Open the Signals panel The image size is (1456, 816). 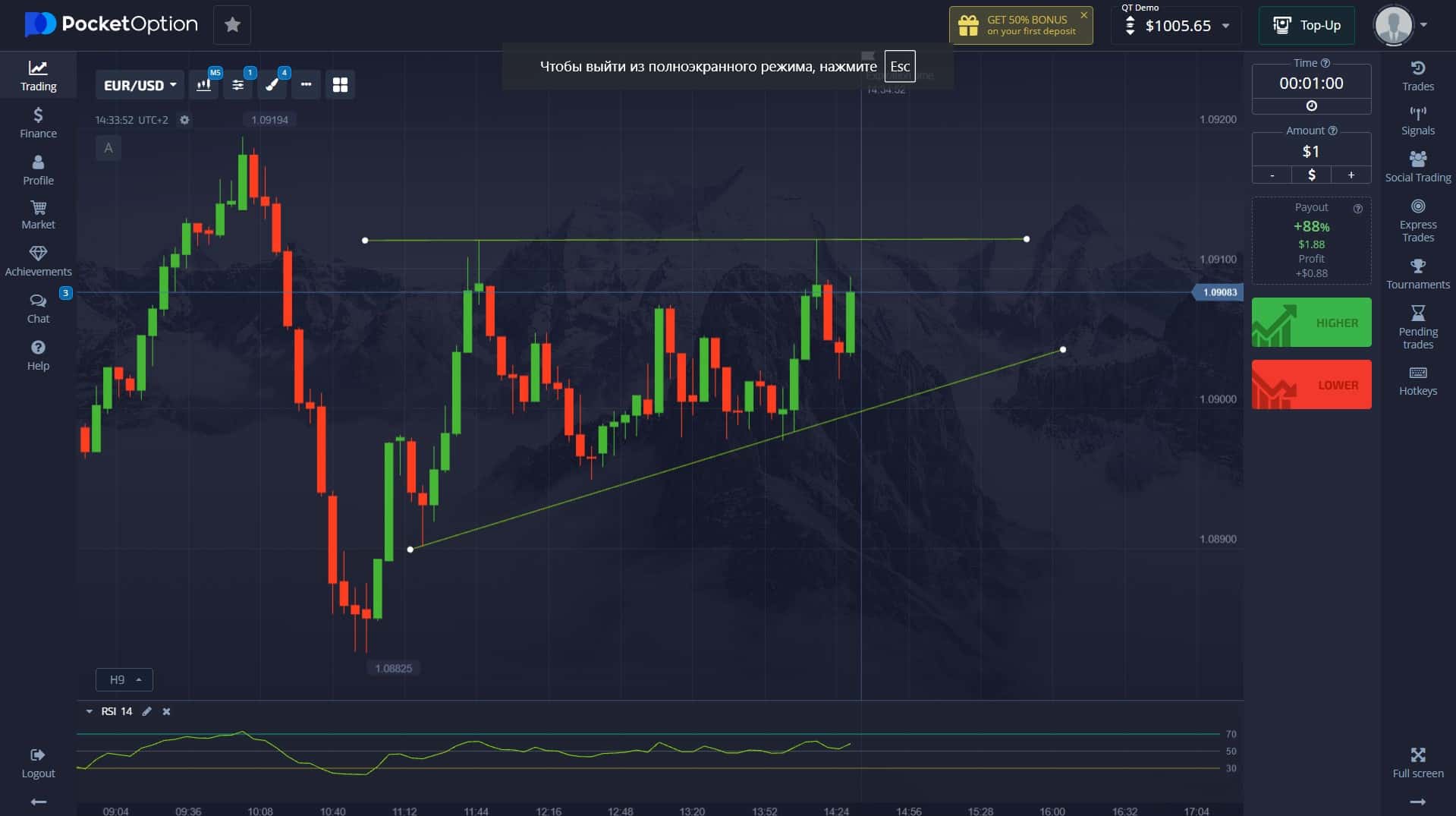pyautogui.click(x=1417, y=121)
